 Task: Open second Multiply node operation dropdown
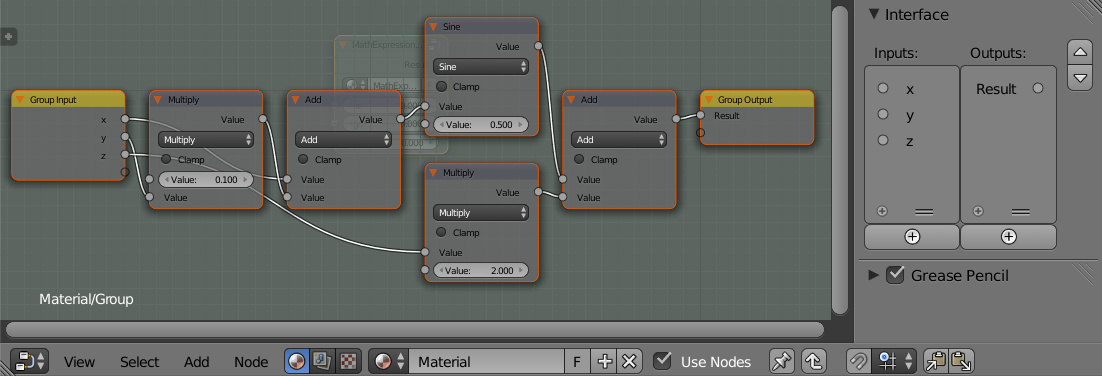pos(481,213)
